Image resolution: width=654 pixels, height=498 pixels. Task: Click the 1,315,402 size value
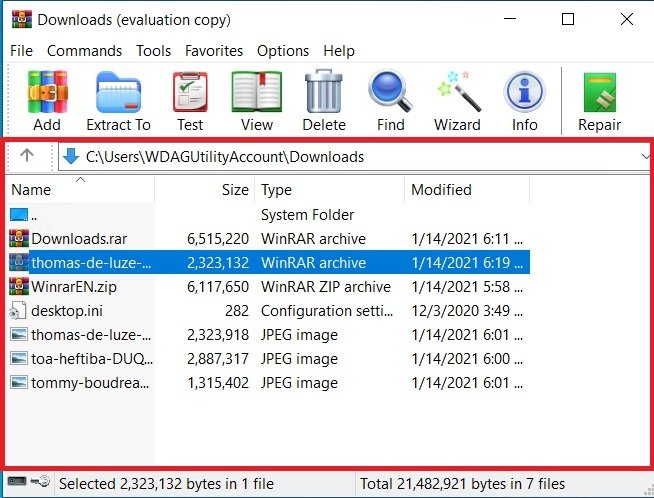coord(218,383)
